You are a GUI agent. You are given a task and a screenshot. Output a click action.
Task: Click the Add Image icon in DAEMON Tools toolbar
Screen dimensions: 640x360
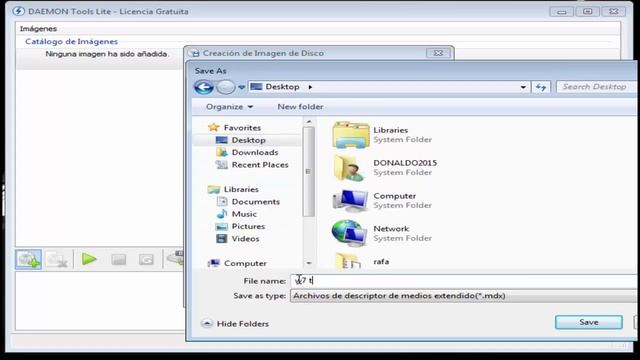pos(29,259)
